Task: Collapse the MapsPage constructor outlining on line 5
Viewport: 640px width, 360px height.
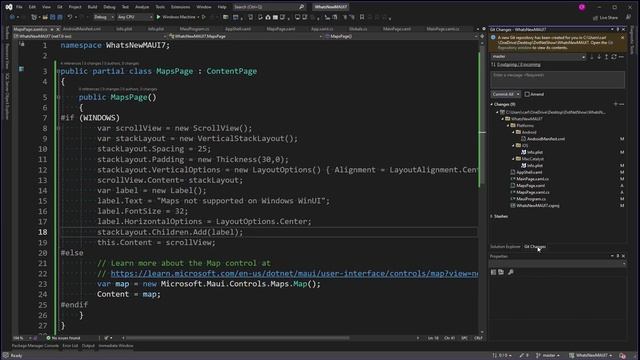Action: pyautogui.click(x=58, y=97)
